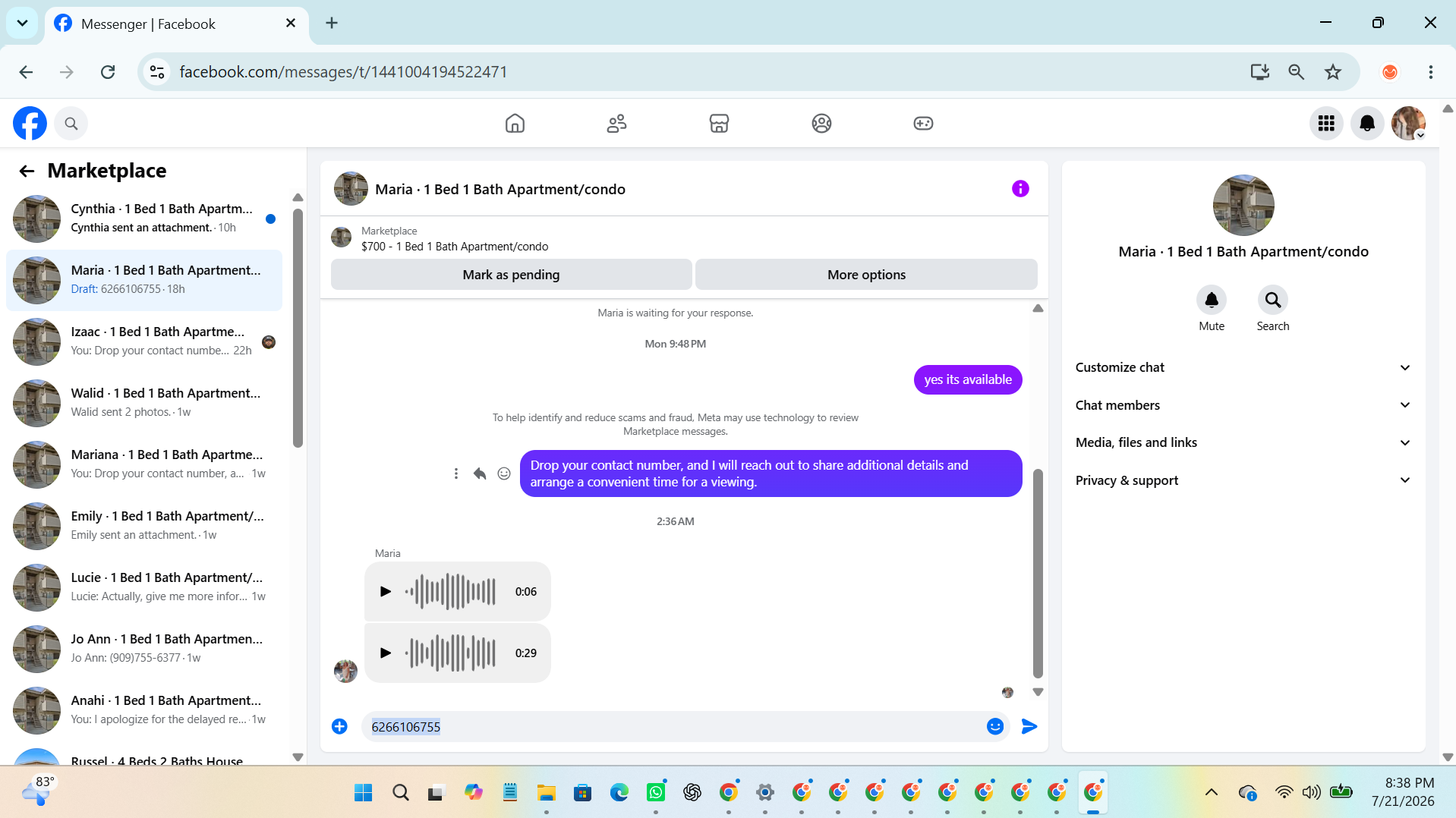Open Facebook search magnifier
1456x818 pixels.
pos(71,124)
